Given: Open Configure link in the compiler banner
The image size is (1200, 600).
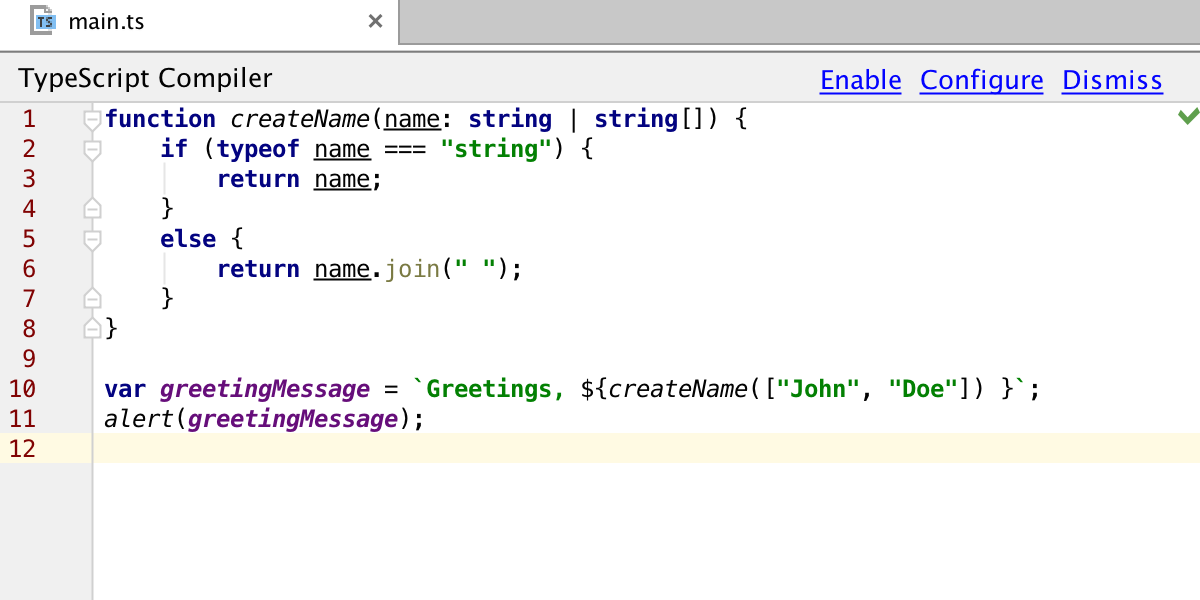Looking at the screenshot, I should click(x=982, y=80).
